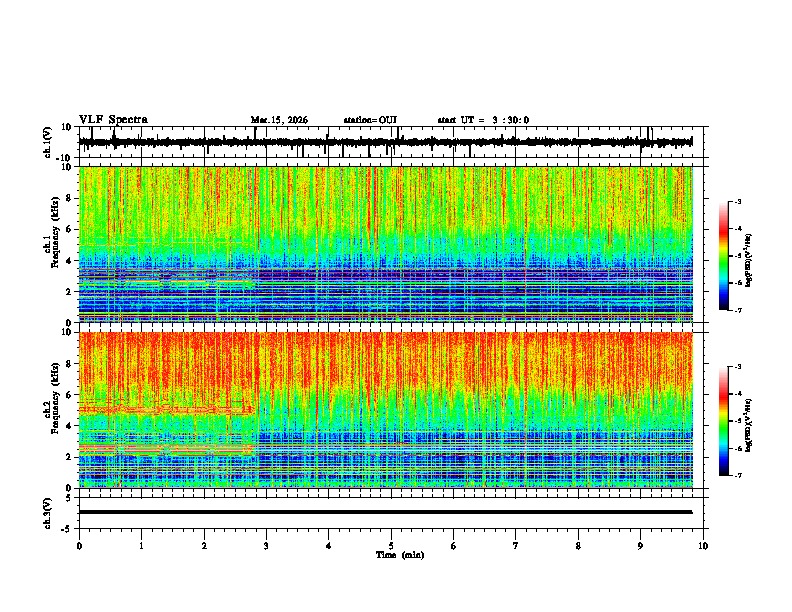
Task: Click time axis tick label "7"
Action: tap(516, 546)
